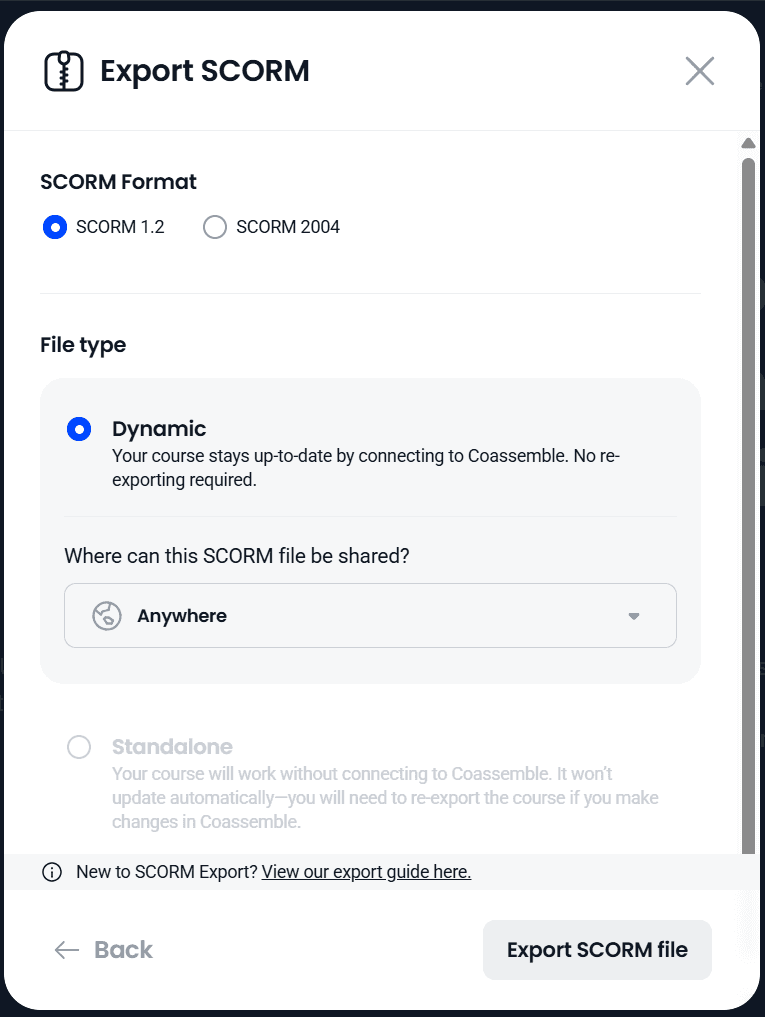Click the globe icon in sharing dropdown
Viewport: 765px width, 1017px height.
click(107, 616)
